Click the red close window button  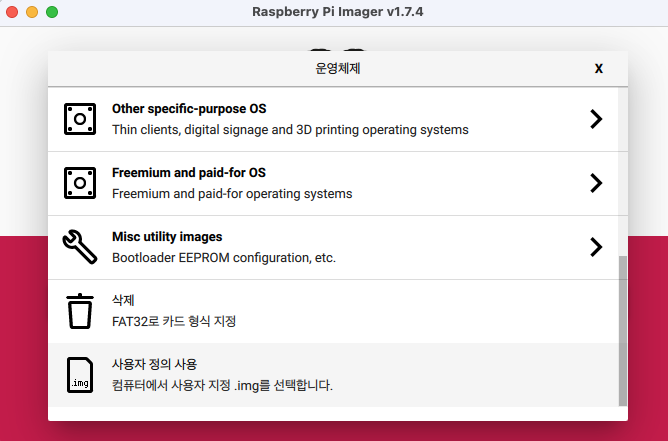(12, 12)
